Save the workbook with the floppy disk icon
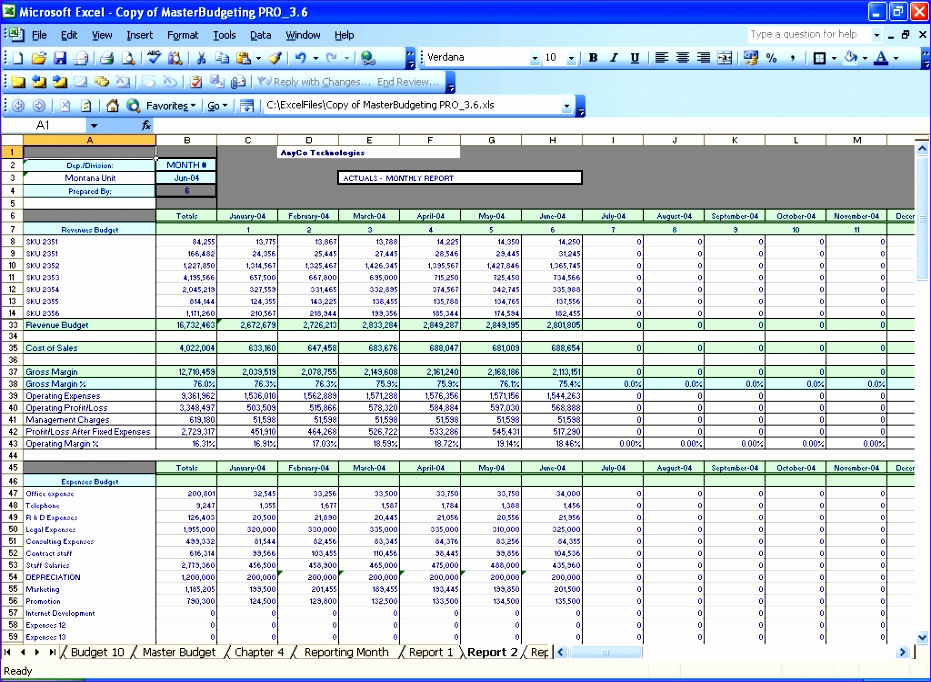 coord(60,58)
